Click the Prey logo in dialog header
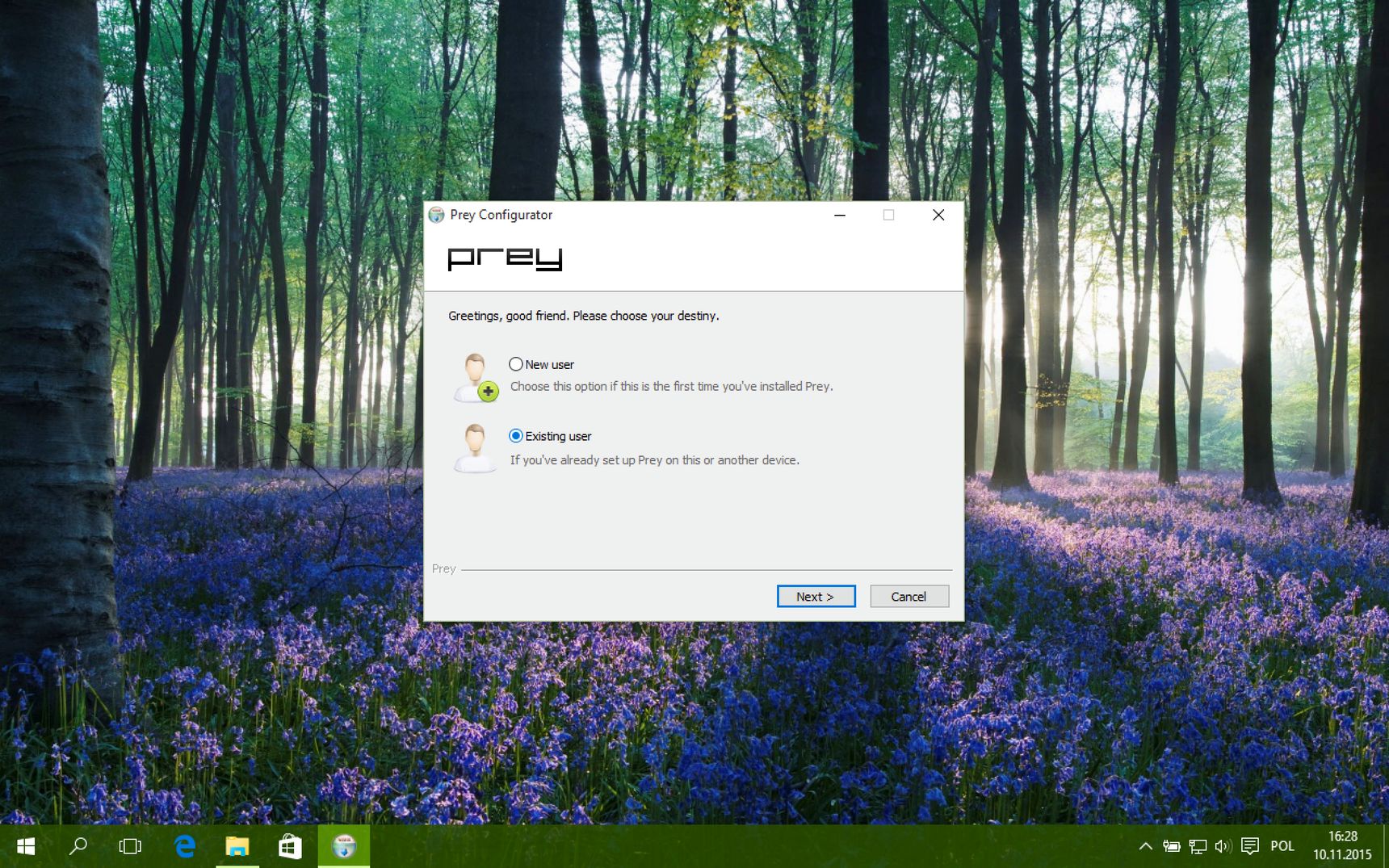Viewport: 1389px width, 868px height. tap(505, 258)
